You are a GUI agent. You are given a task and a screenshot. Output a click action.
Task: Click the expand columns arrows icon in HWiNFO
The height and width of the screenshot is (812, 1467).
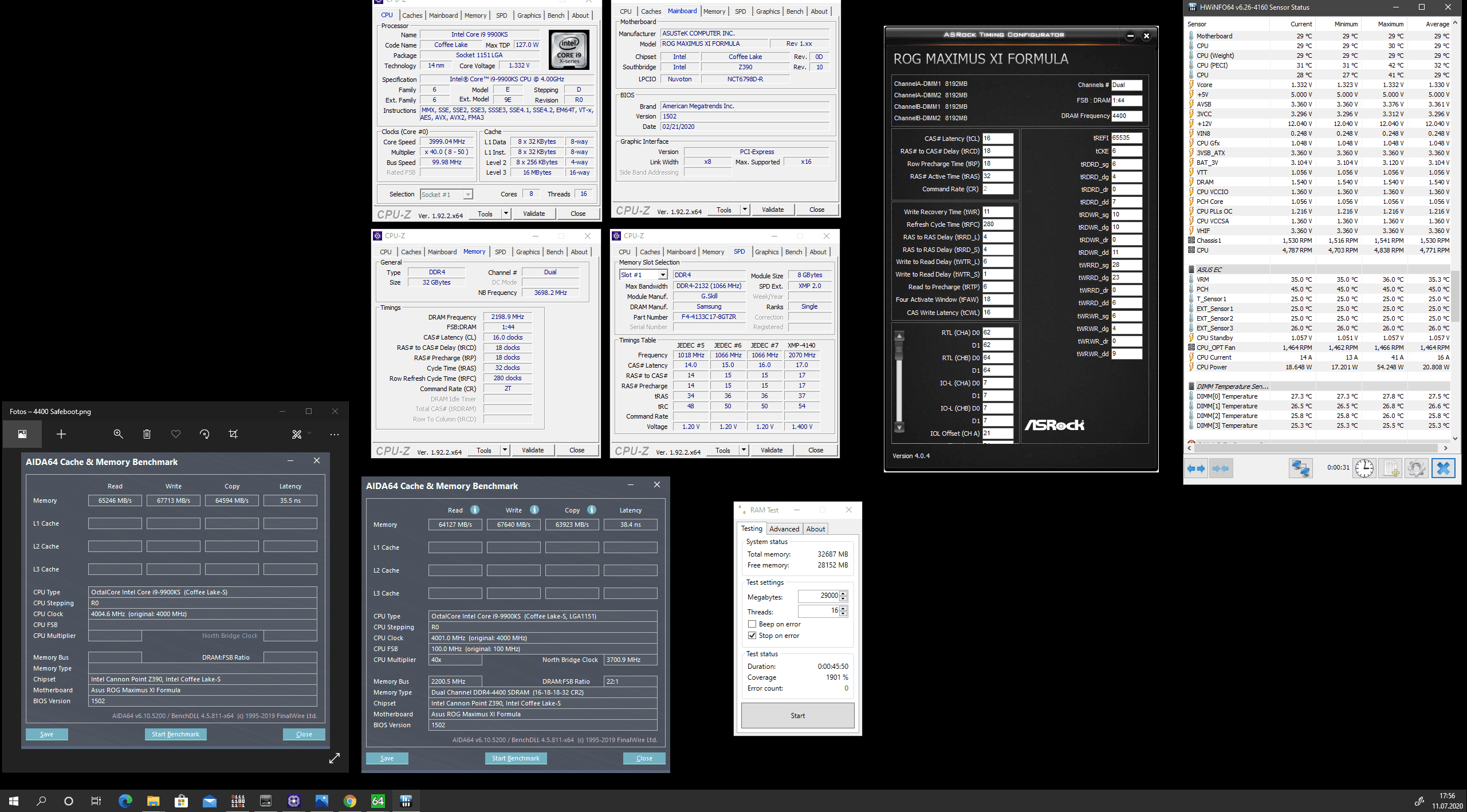coord(1196,468)
